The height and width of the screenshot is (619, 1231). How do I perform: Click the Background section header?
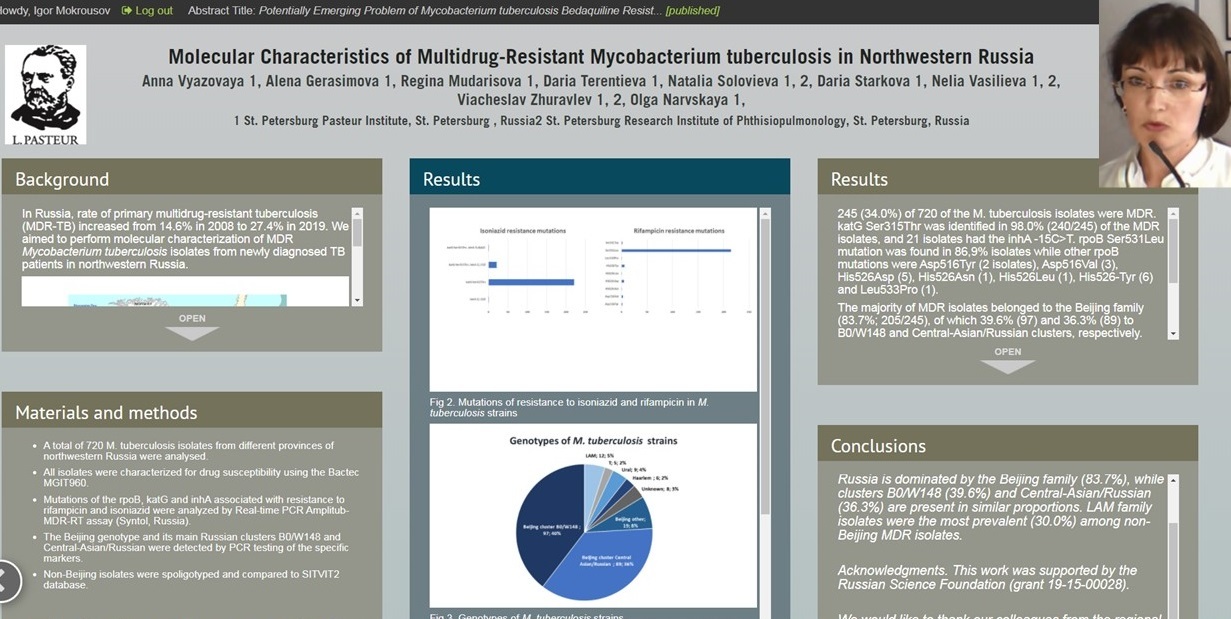[192, 178]
